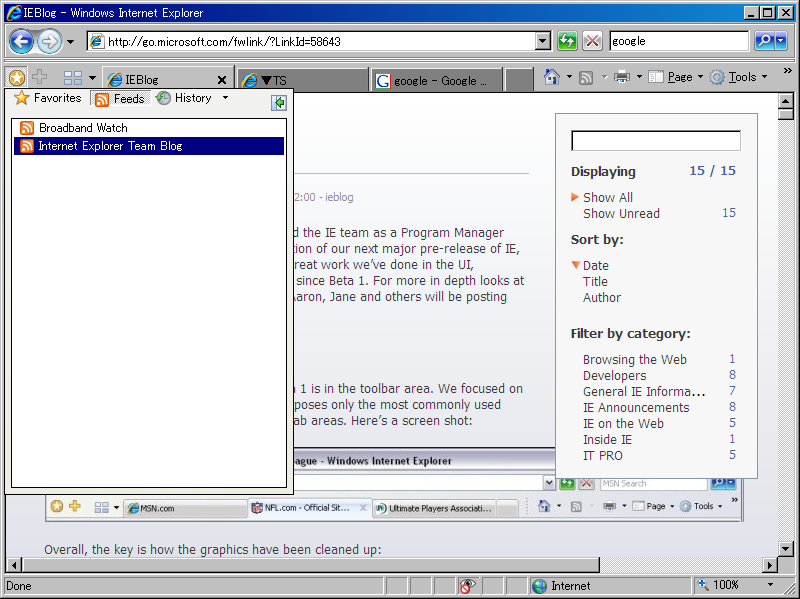
Task: Open a new blank tab
Action: point(518,80)
